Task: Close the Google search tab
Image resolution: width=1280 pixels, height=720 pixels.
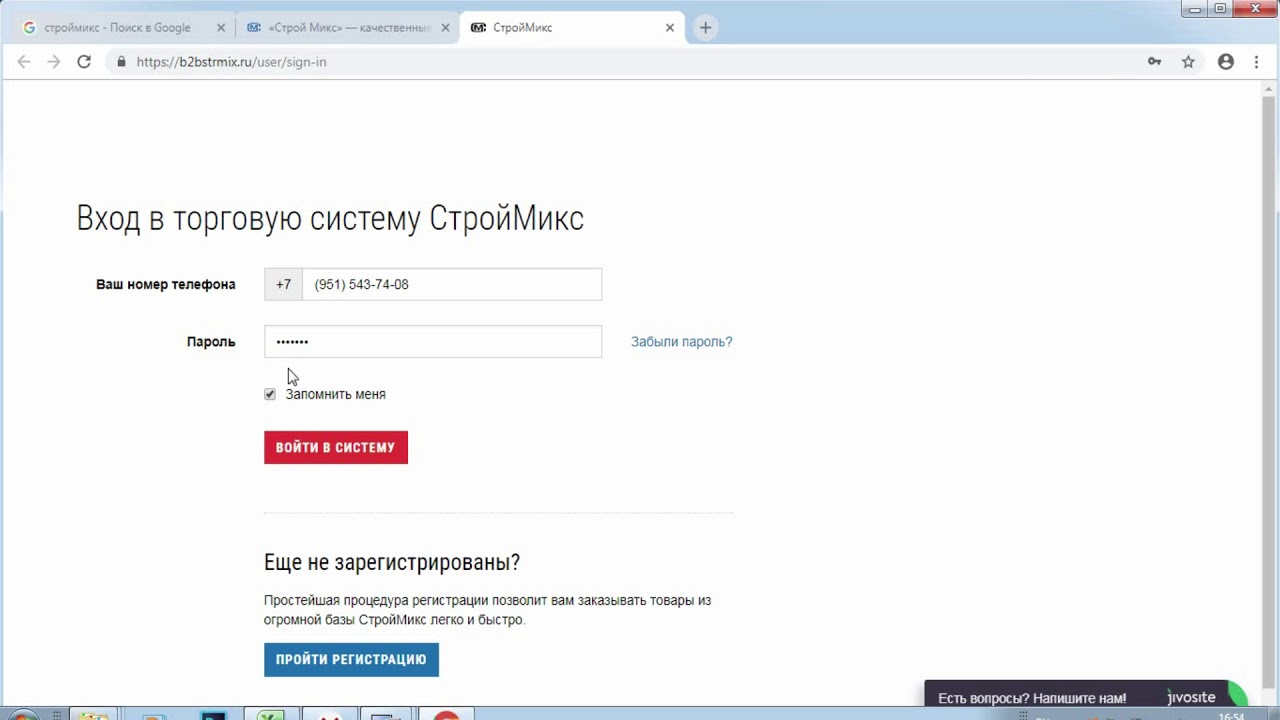Action: [221, 28]
